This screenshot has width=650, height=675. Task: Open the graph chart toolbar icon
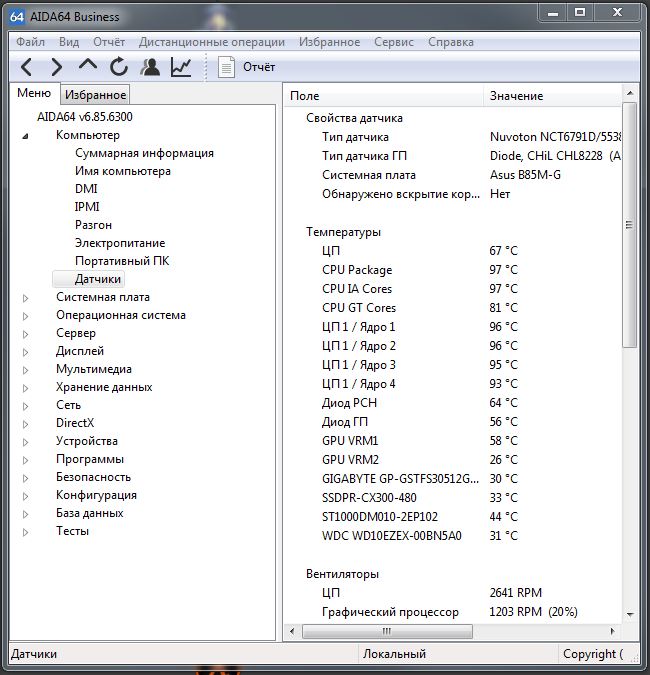pos(181,67)
